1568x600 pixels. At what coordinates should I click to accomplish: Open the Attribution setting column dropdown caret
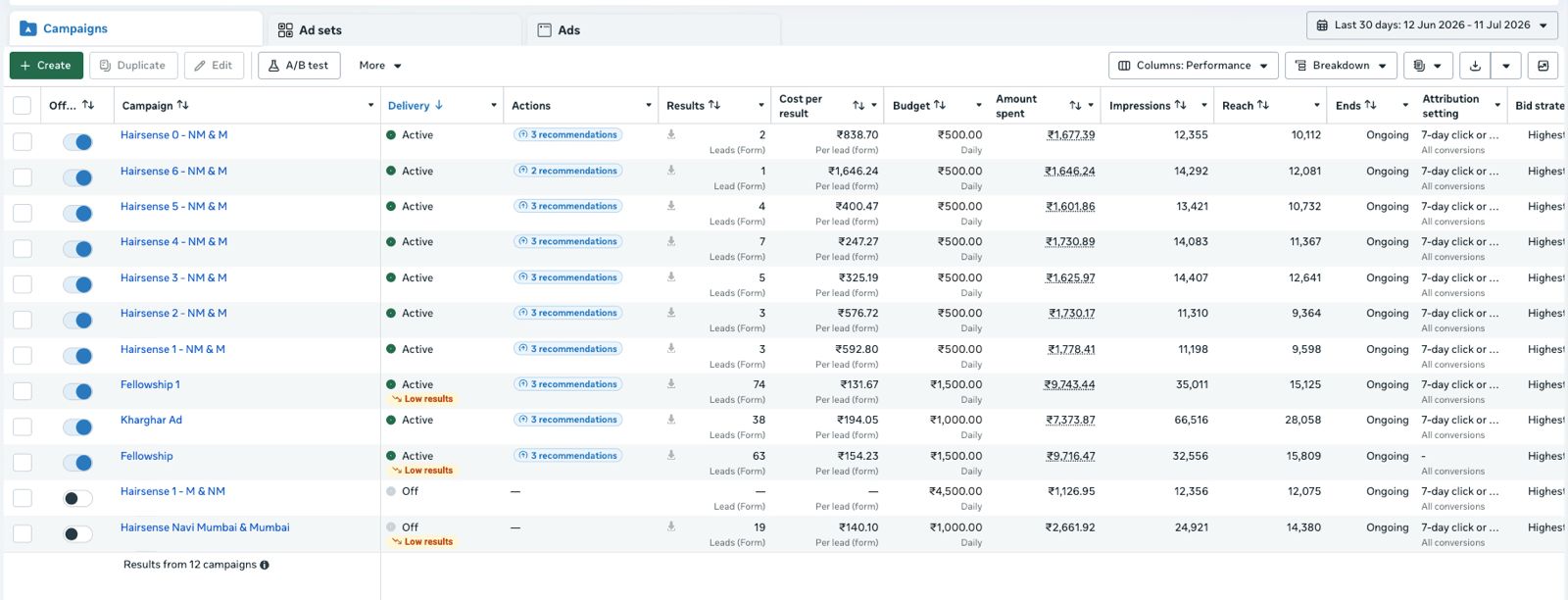pyautogui.click(x=1497, y=105)
